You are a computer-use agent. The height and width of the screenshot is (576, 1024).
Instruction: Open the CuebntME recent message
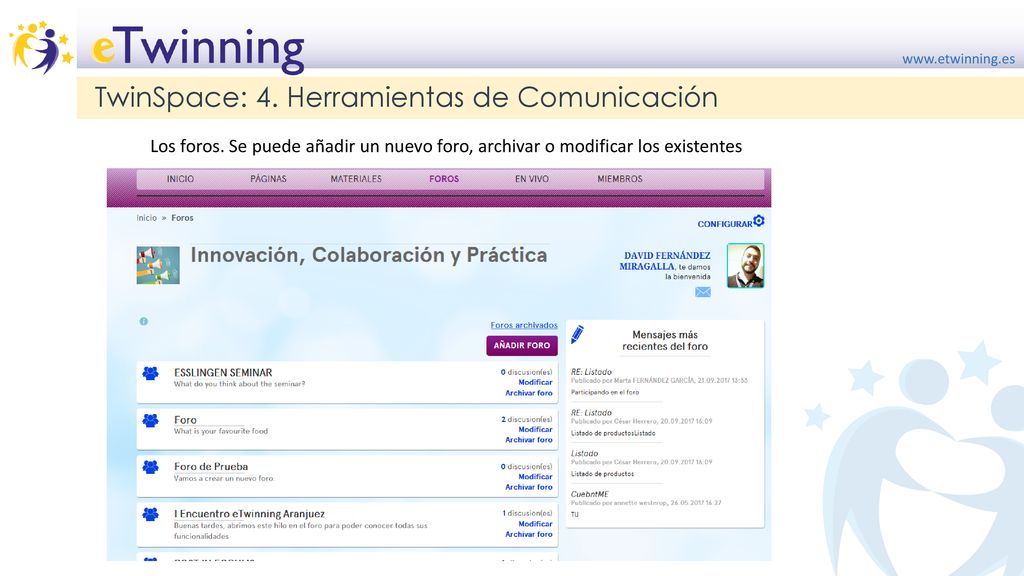point(590,494)
